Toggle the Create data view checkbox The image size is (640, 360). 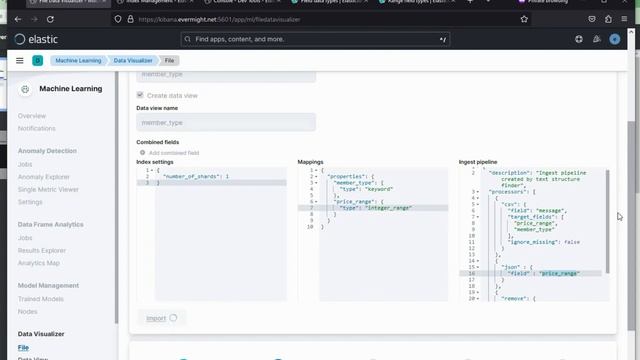pos(140,95)
